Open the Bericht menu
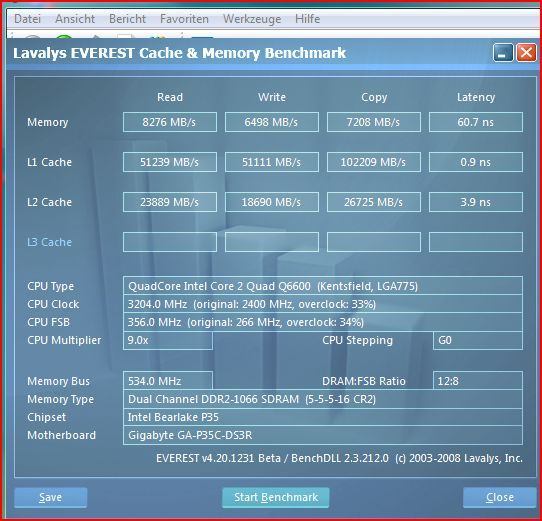Viewport: 542px width, 521px height. click(x=127, y=19)
